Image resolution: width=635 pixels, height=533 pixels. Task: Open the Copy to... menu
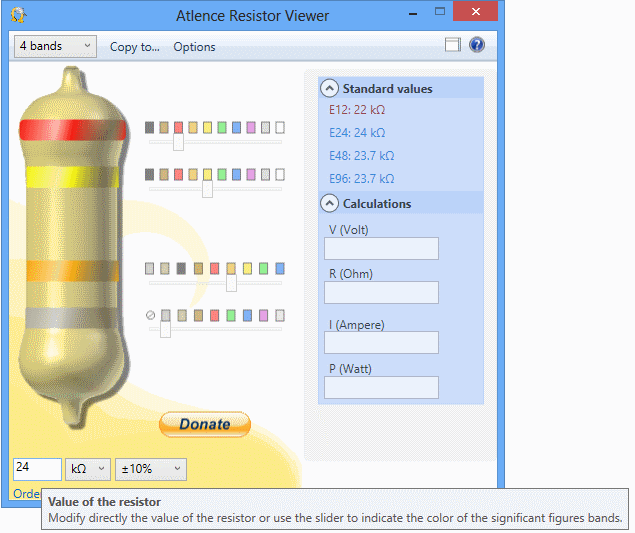(x=134, y=47)
